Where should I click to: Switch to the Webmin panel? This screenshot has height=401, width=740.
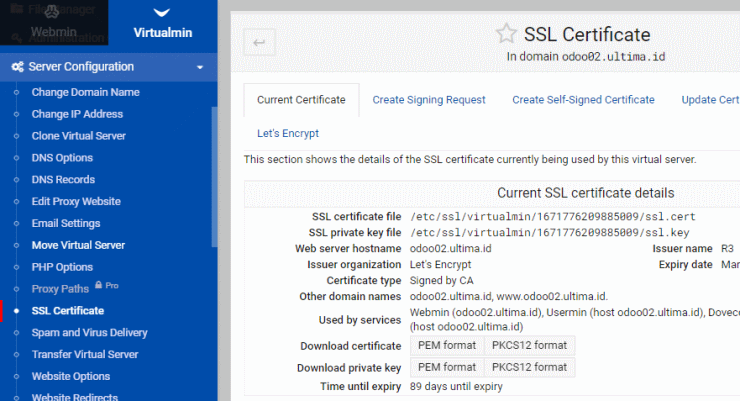54,23
